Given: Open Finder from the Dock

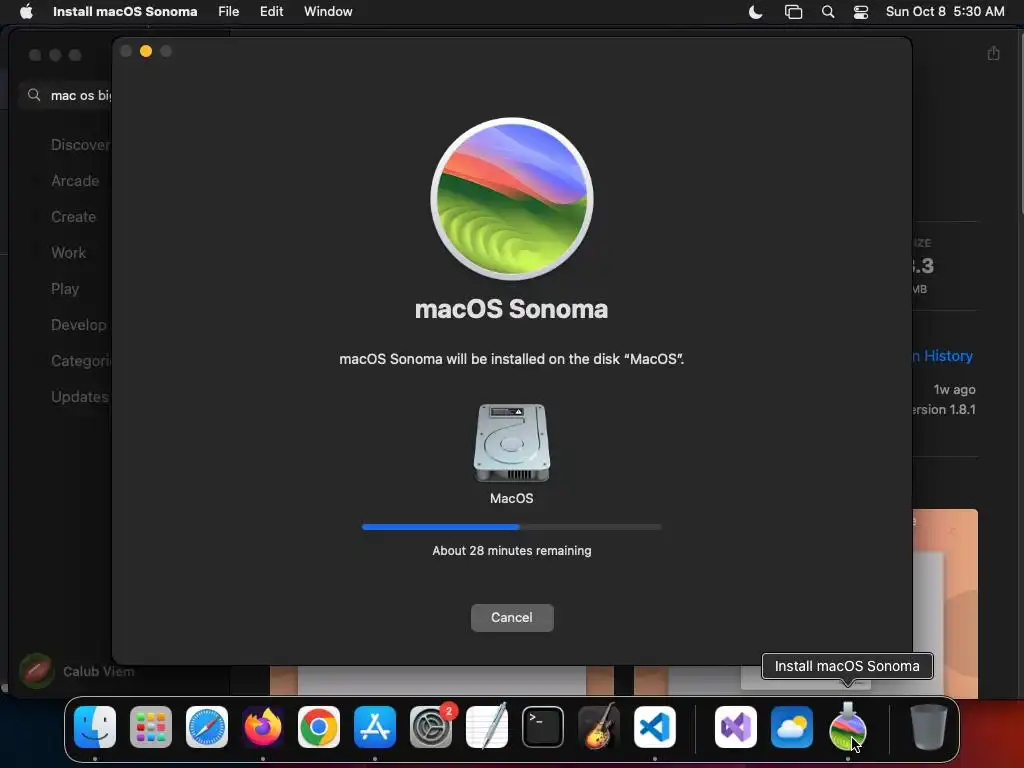Looking at the screenshot, I should point(95,727).
